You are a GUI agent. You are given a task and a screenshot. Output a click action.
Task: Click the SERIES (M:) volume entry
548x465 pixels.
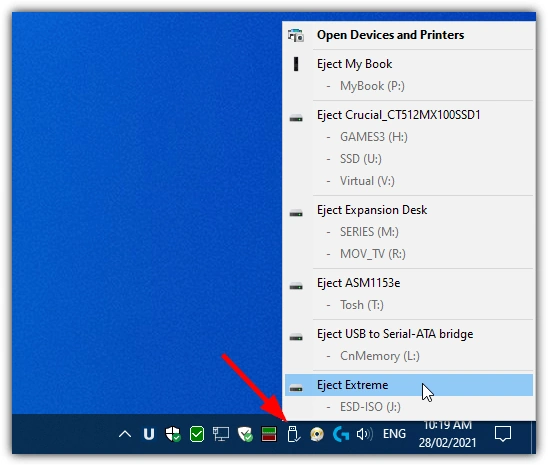(369, 232)
